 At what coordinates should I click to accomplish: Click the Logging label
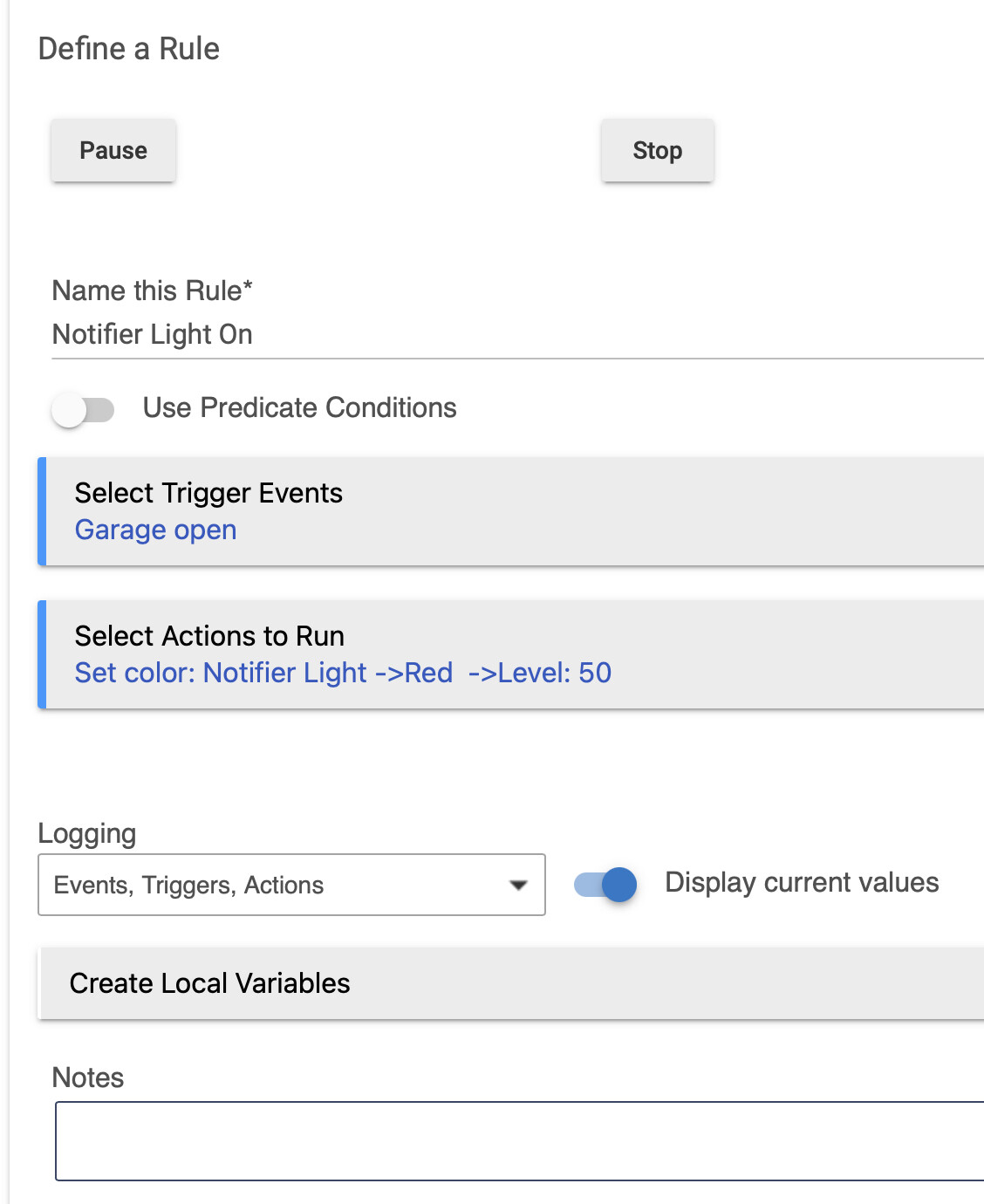click(87, 834)
